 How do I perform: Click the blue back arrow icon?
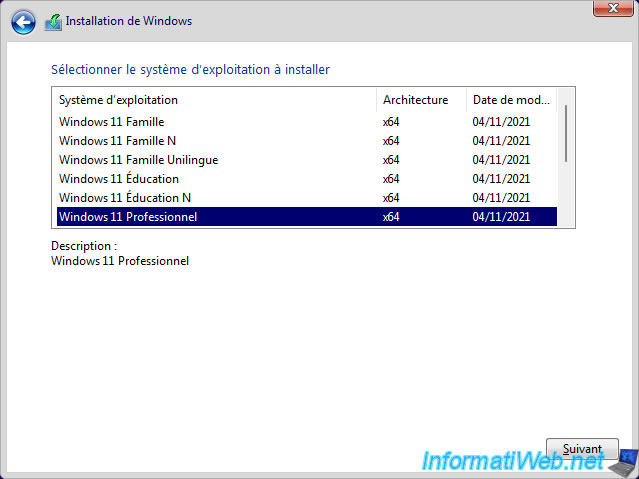23,22
